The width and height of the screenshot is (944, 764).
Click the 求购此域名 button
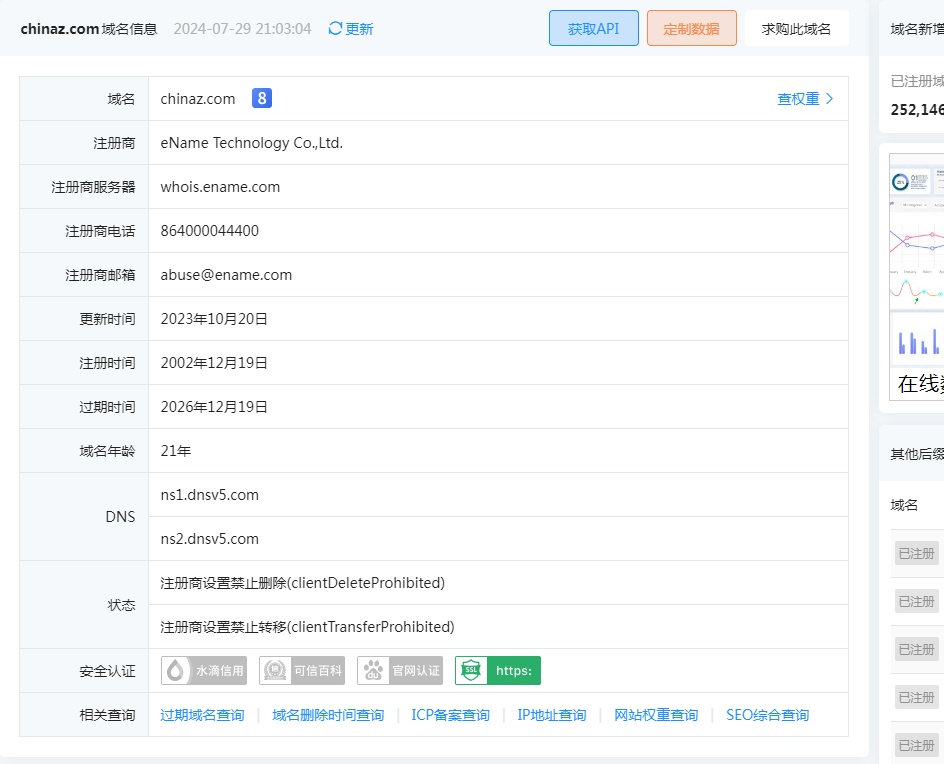click(x=796, y=28)
